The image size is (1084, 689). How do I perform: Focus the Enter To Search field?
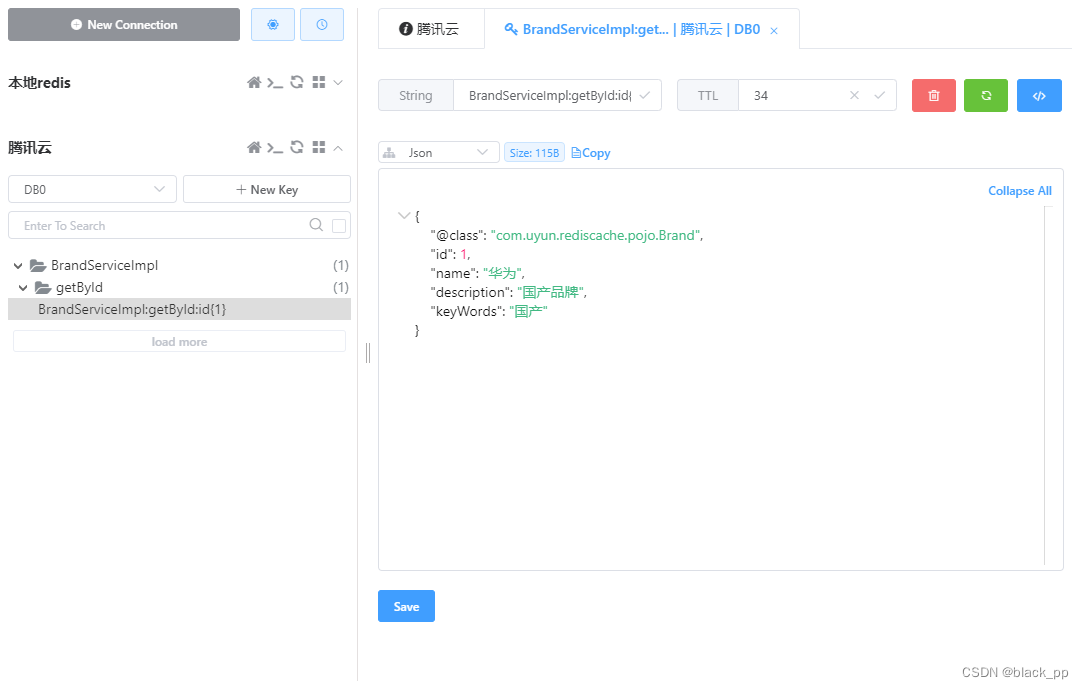coord(162,225)
